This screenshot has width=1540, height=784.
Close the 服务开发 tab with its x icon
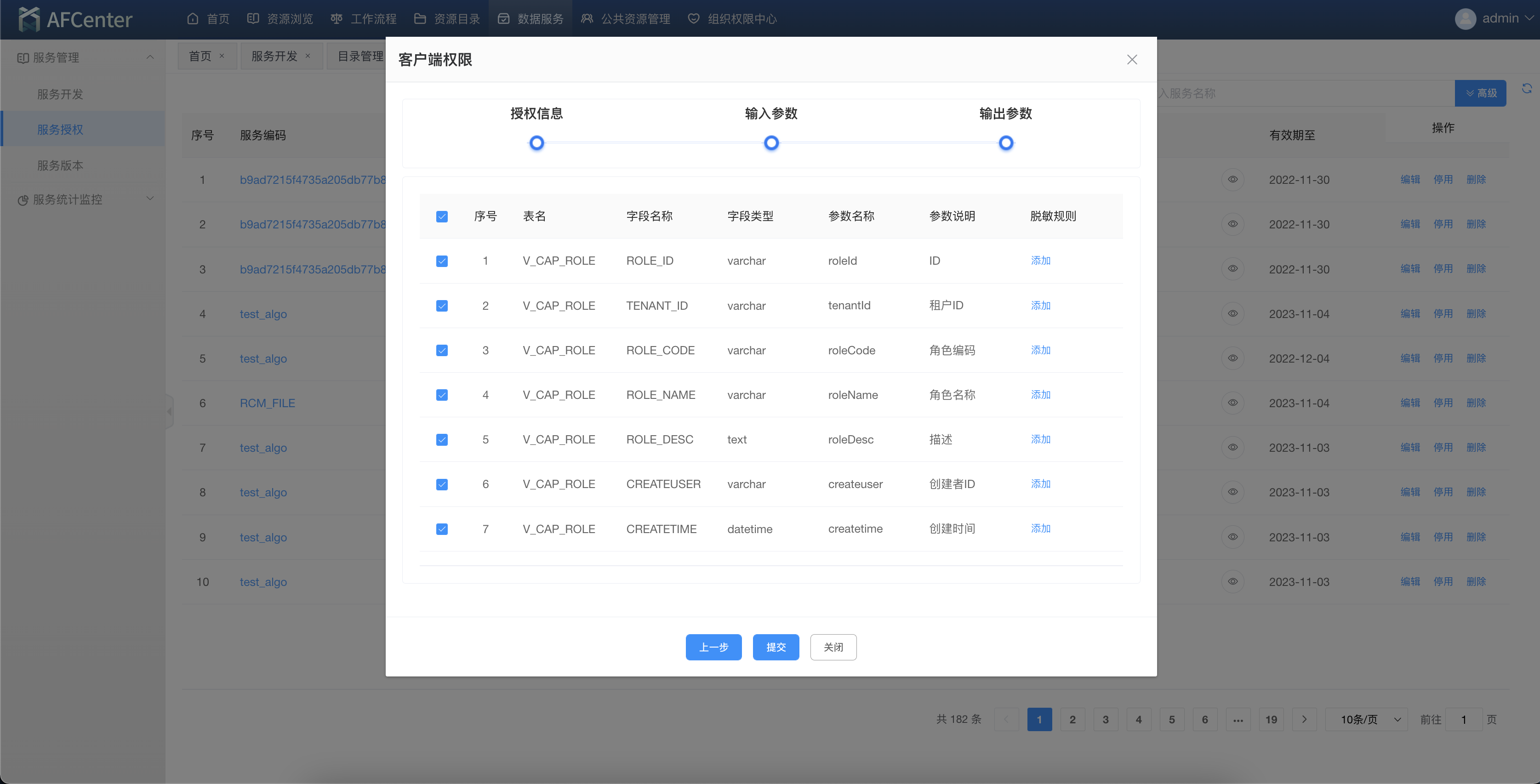pyautogui.click(x=308, y=56)
